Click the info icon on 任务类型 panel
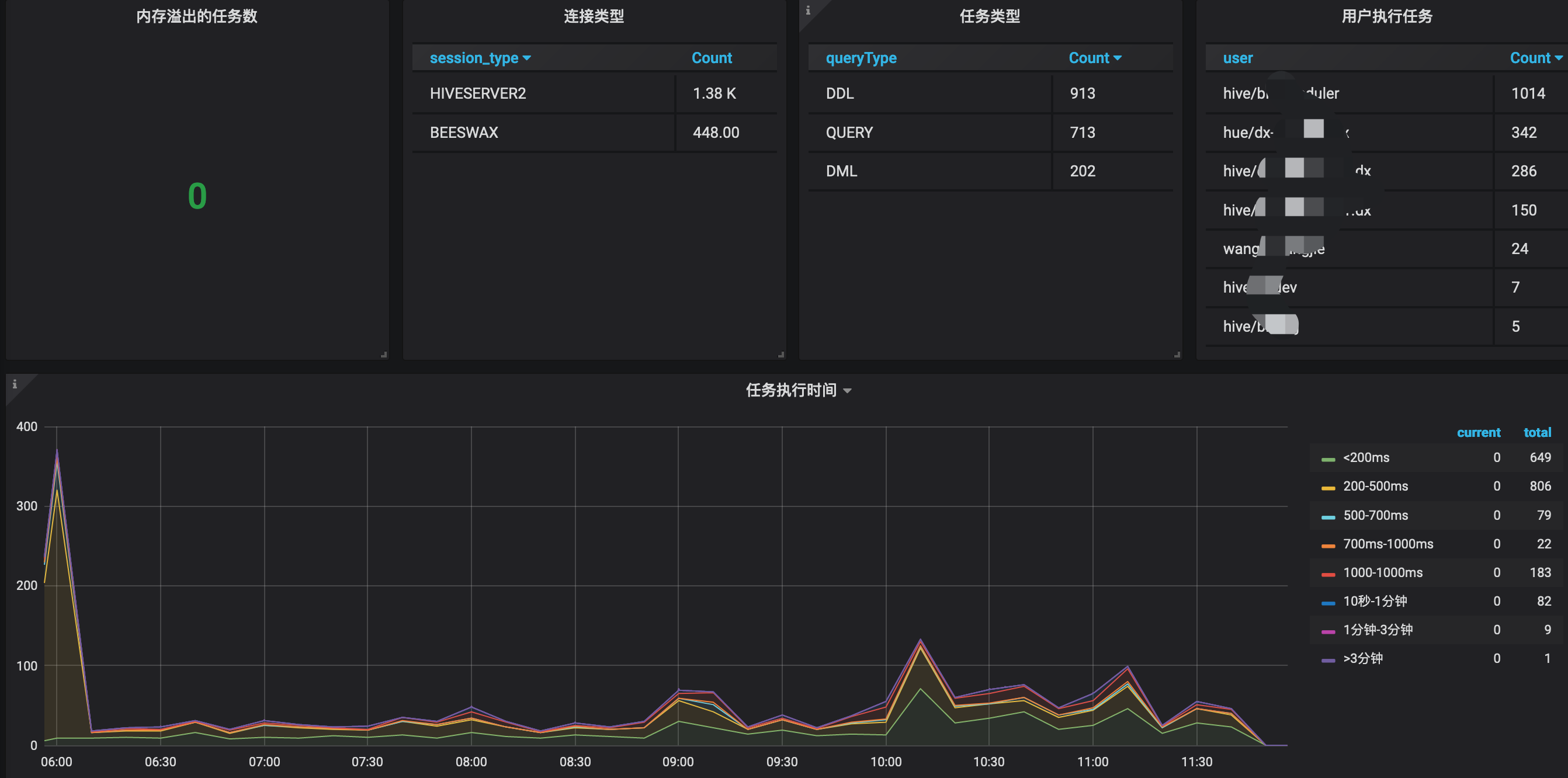The width and height of the screenshot is (1568, 778). click(x=808, y=11)
